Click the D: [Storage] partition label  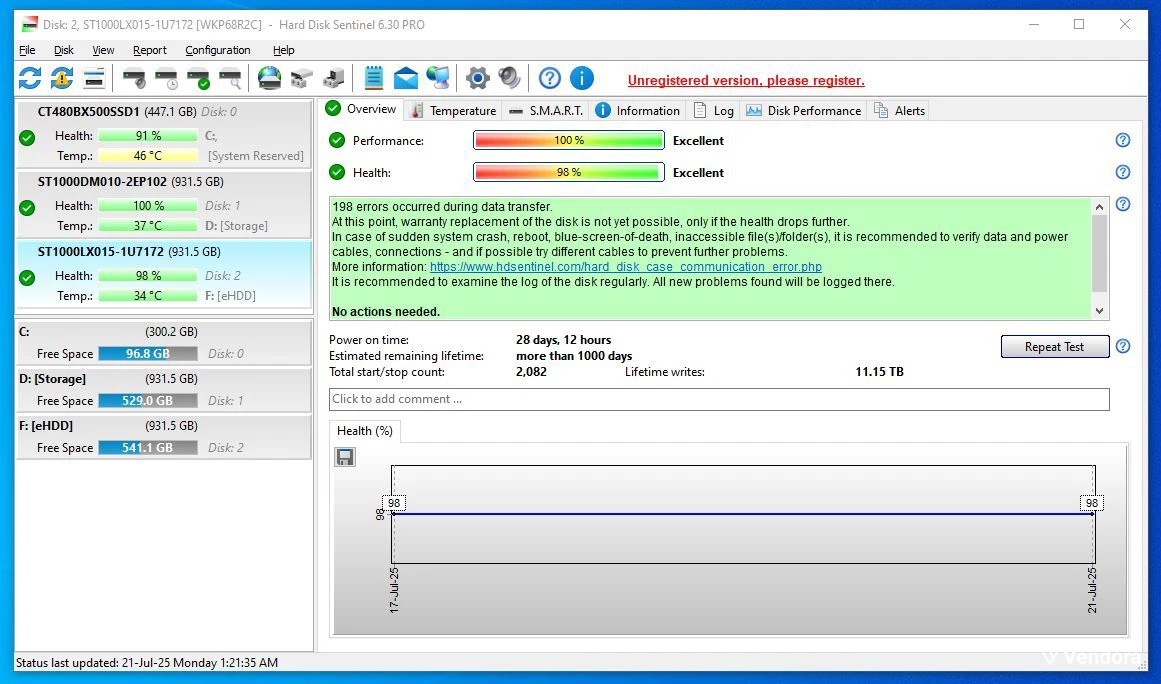pos(53,378)
